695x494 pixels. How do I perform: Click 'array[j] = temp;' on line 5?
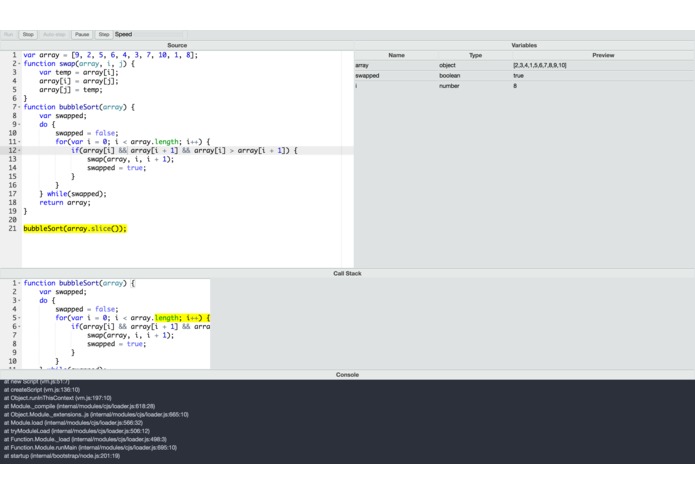71,90
